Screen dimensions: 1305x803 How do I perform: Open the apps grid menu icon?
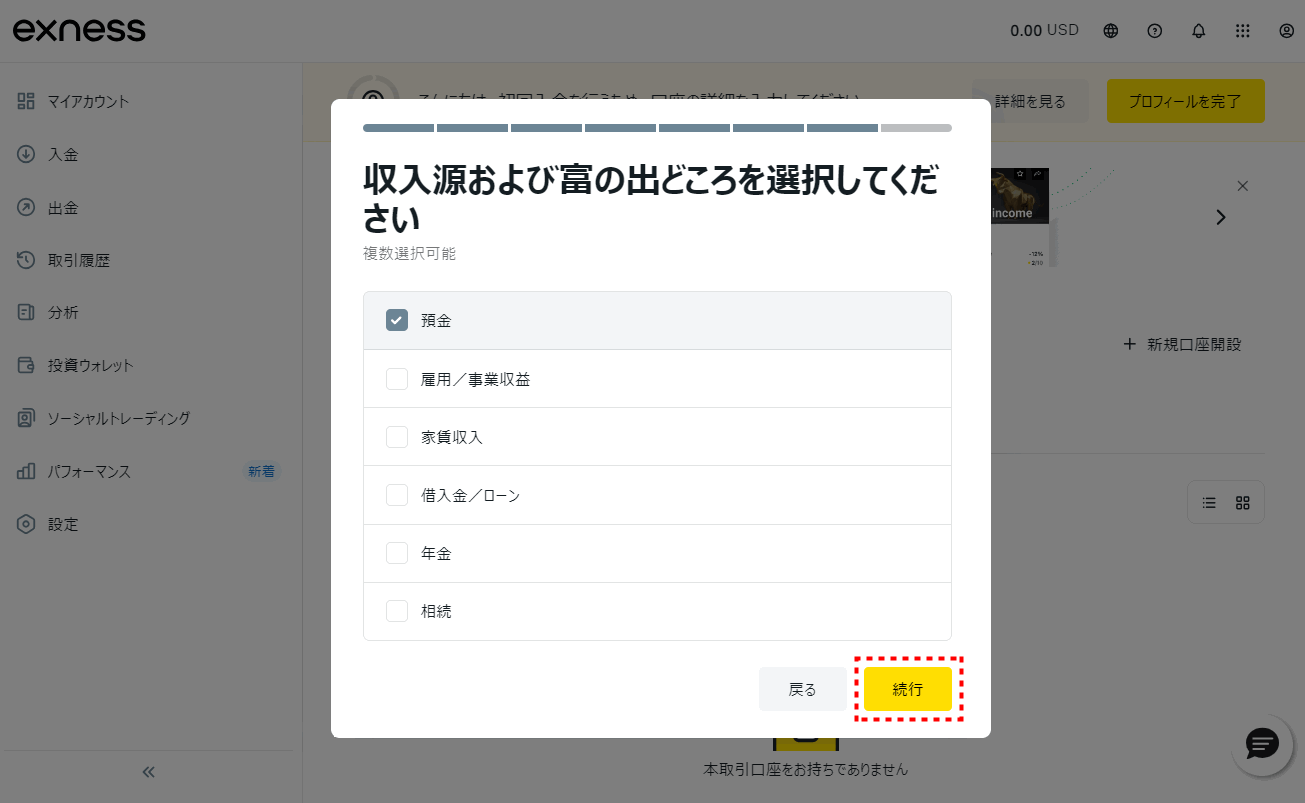click(x=1243, y=31)
